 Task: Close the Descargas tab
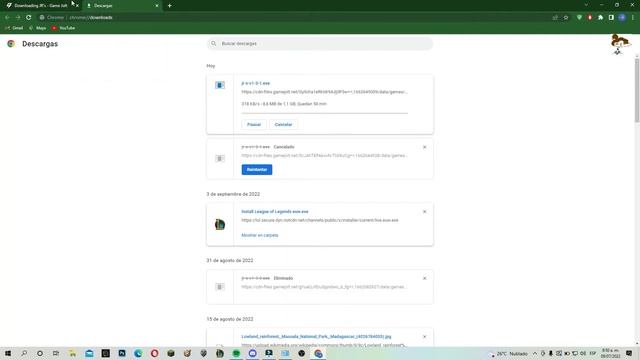157,6
